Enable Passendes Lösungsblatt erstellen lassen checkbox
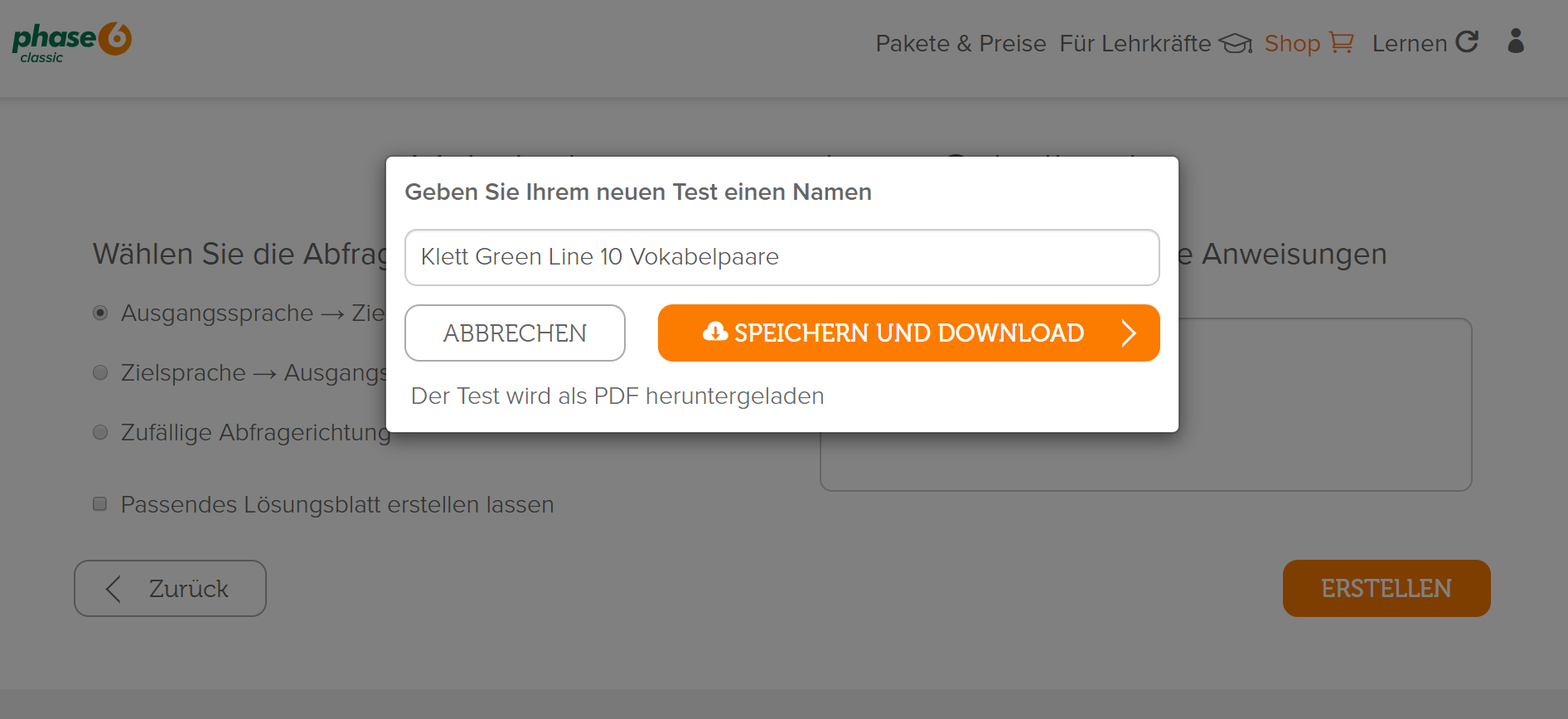Viewport: 1568px width, 719px height. tap(100, 504)
